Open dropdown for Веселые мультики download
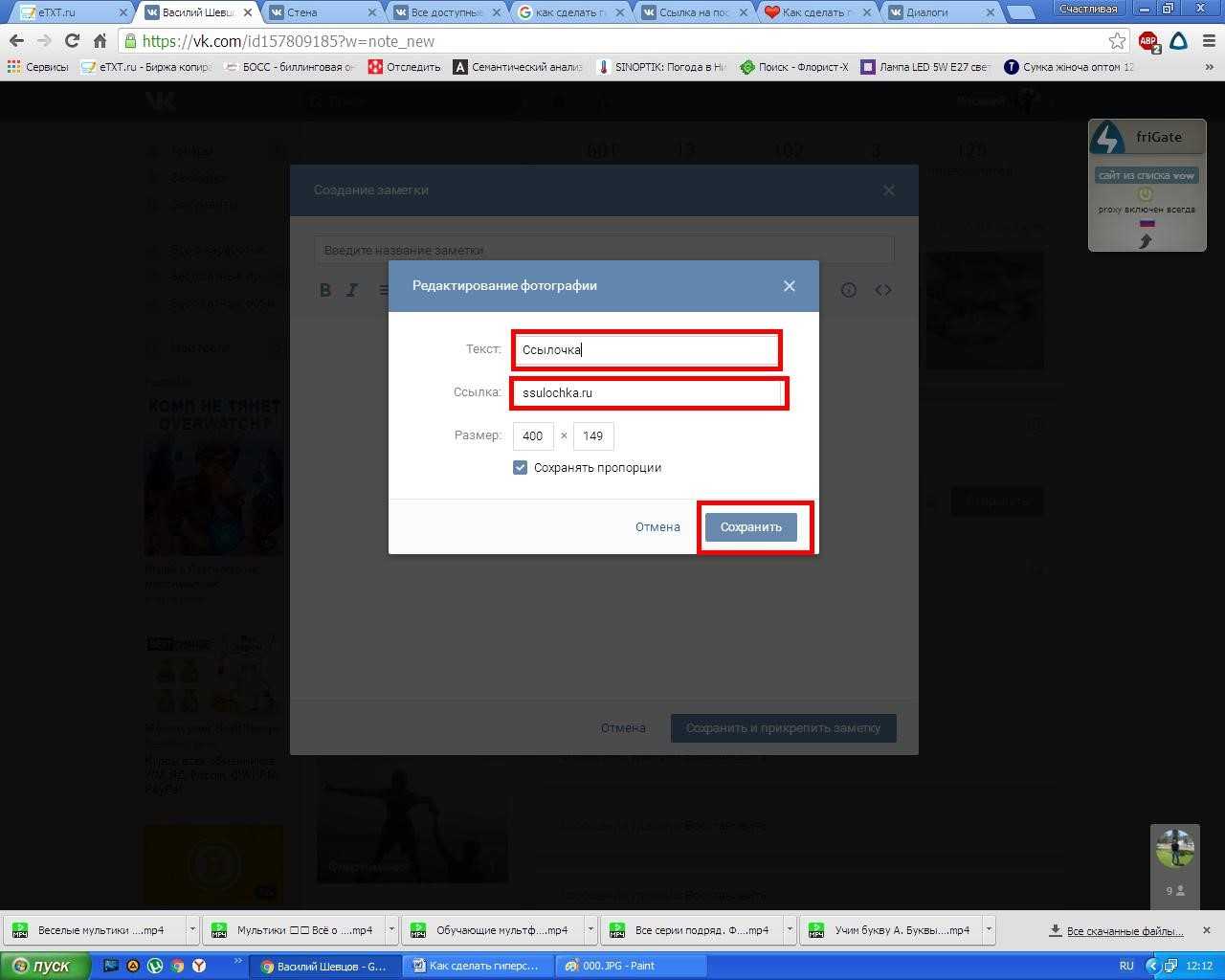This screenshot has height=980, width=1225. 192,930
